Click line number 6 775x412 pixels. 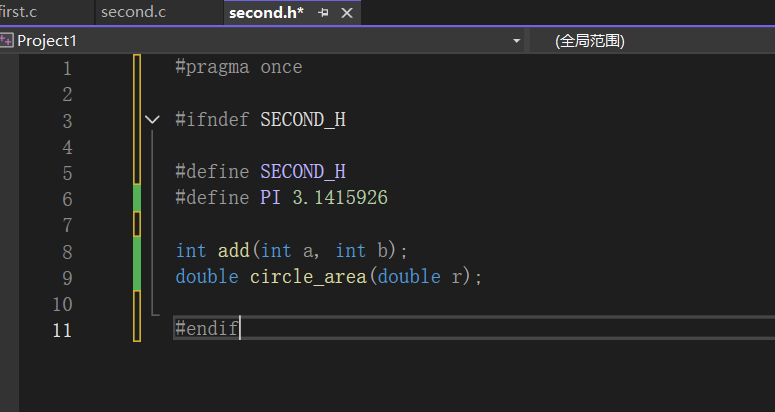pos(67,199)
